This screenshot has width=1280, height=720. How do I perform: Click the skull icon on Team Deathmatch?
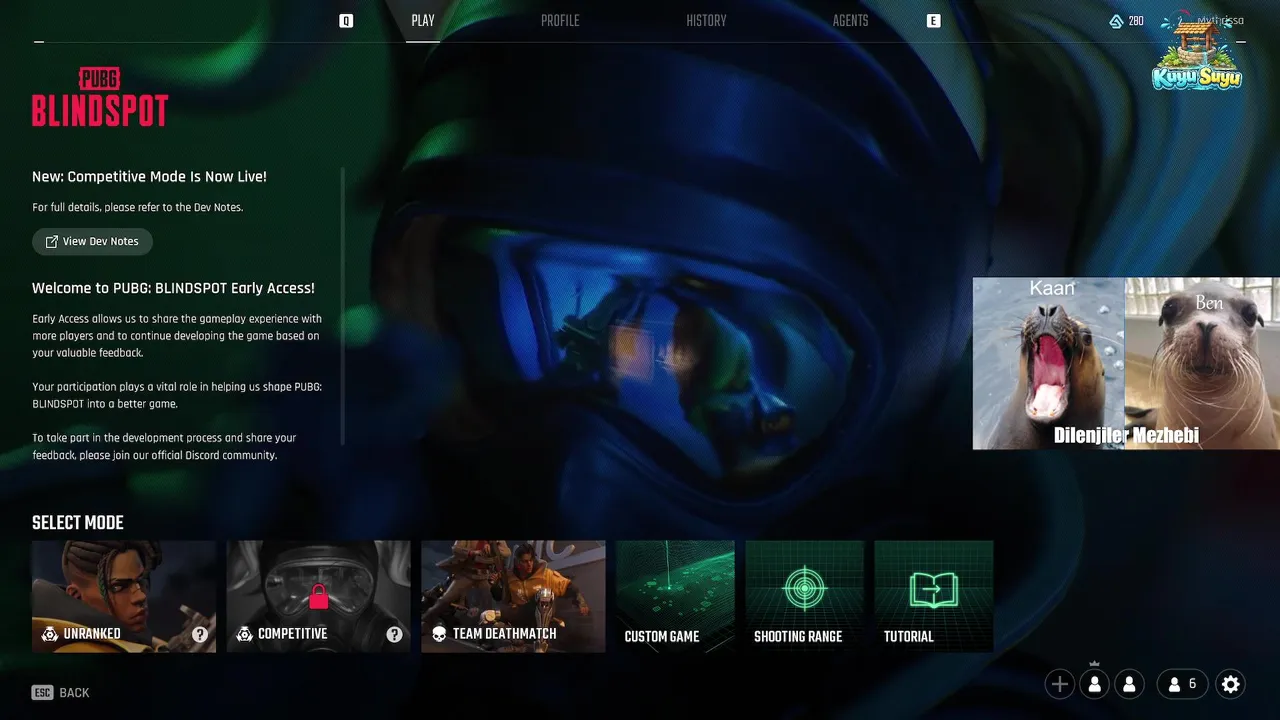point(439,634)
